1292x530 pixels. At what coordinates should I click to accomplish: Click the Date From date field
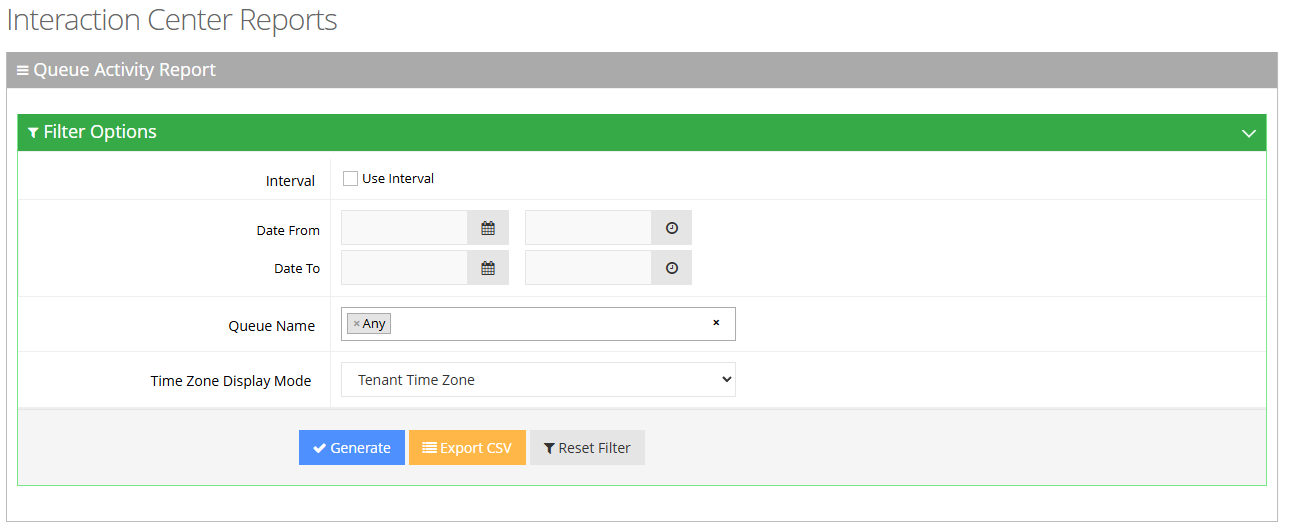tap(404, 228)
